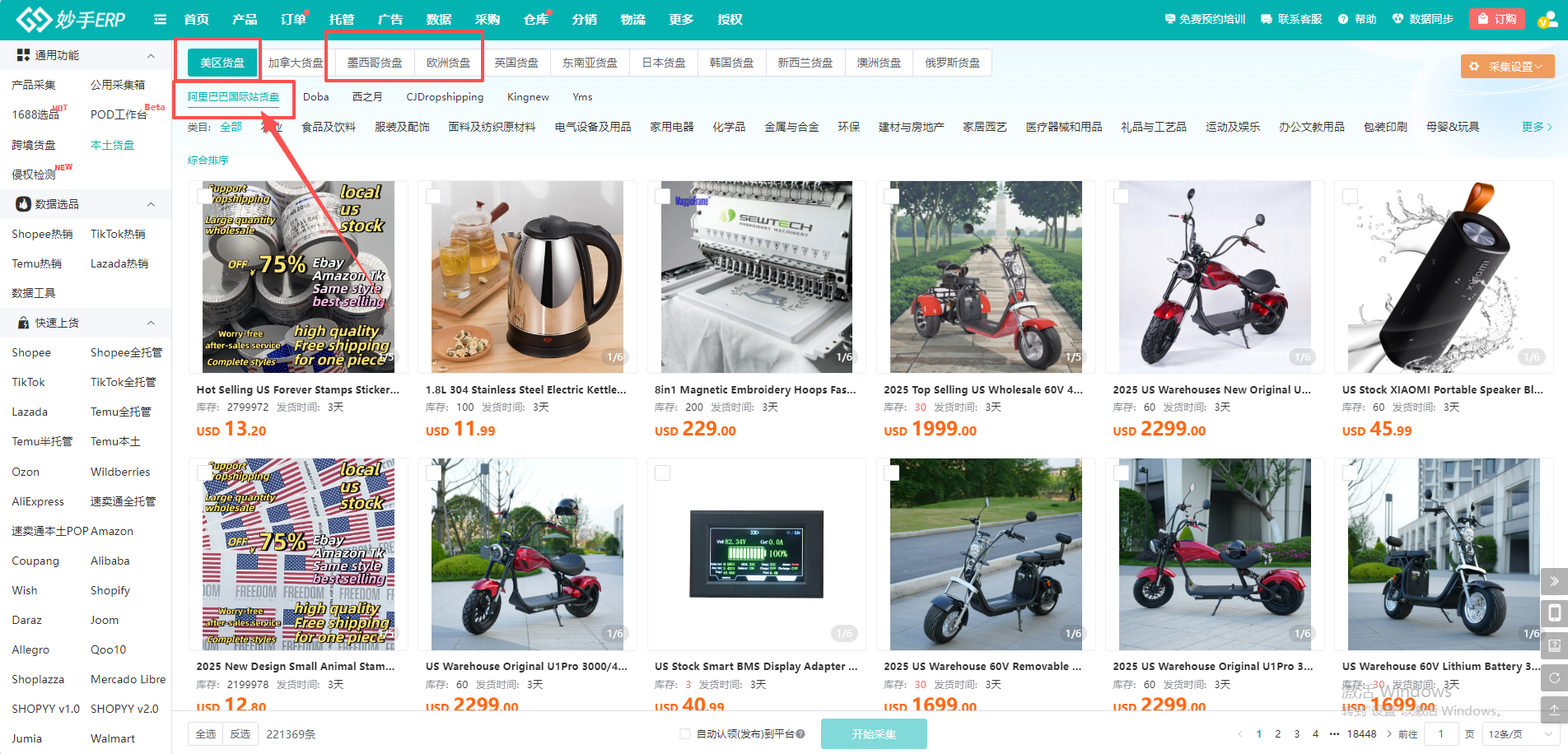Image resolution: width=1568 pixels, height=754 pixels.
Task: Open the Mercado Libre sidebar link
Action: [128, 679]
